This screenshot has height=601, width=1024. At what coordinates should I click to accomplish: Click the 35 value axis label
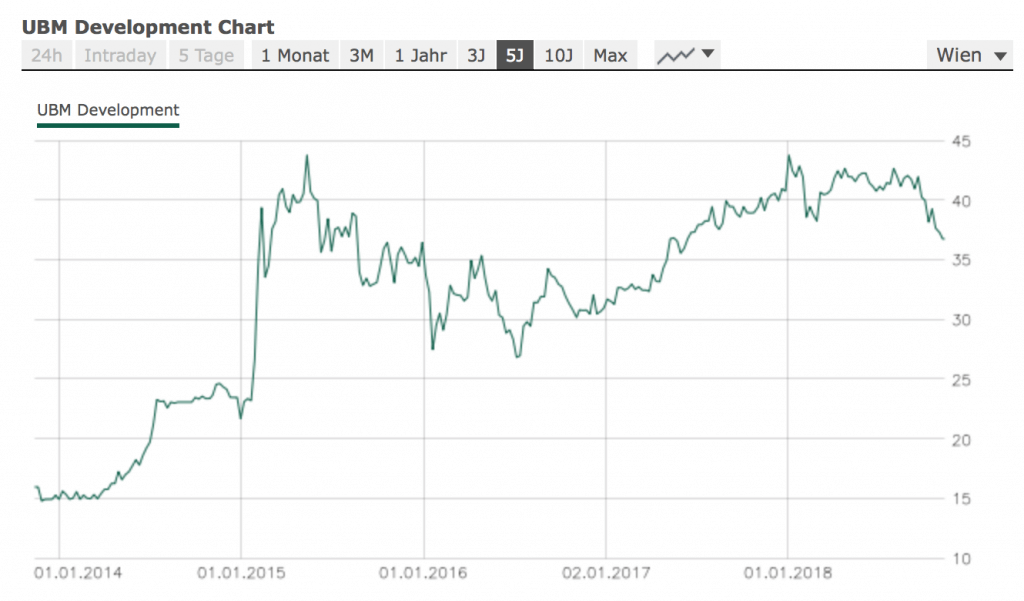961,260
